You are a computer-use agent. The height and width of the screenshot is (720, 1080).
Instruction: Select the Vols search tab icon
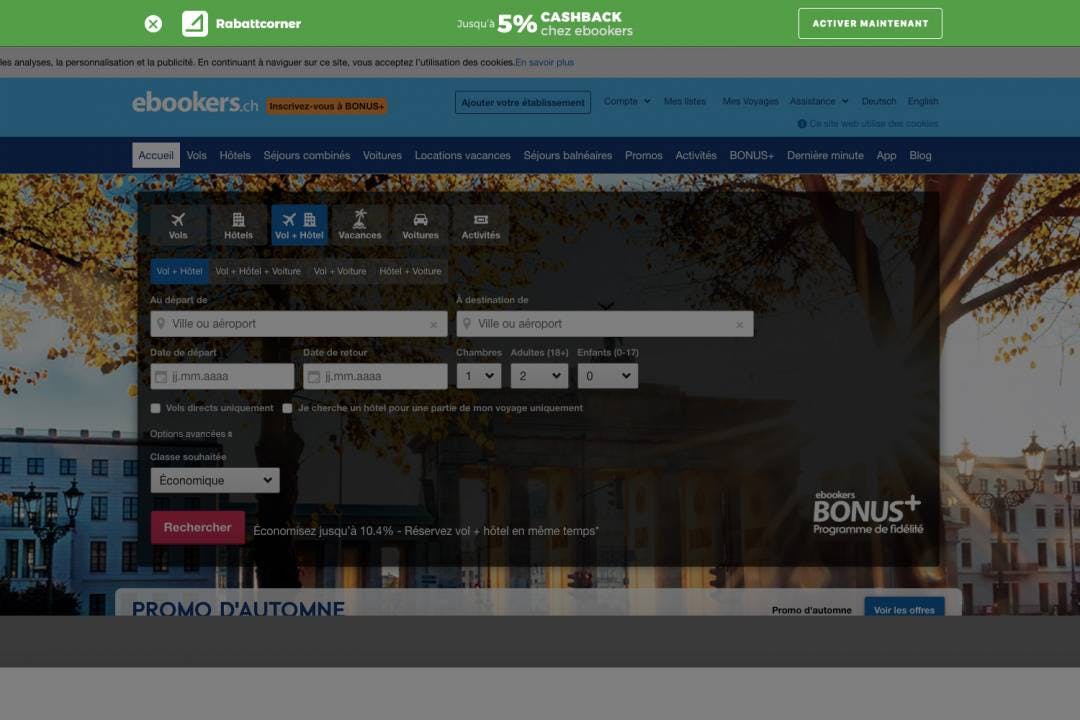179,218
